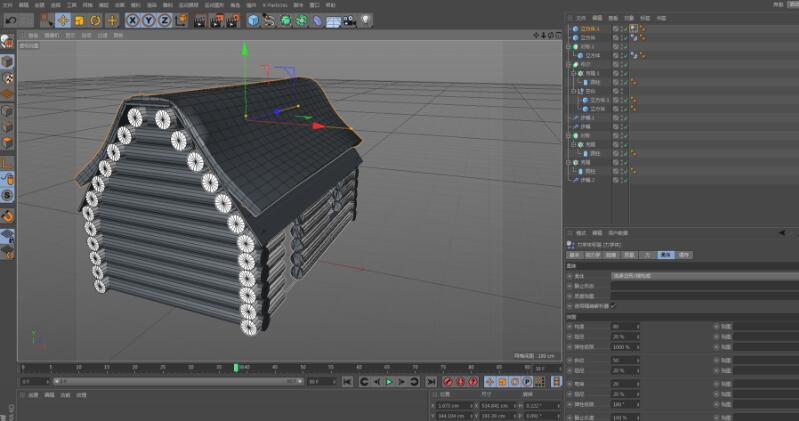Add a Cube primitive from the toolbar
This screenshot has width=799, height=421.
coord(253,20)
